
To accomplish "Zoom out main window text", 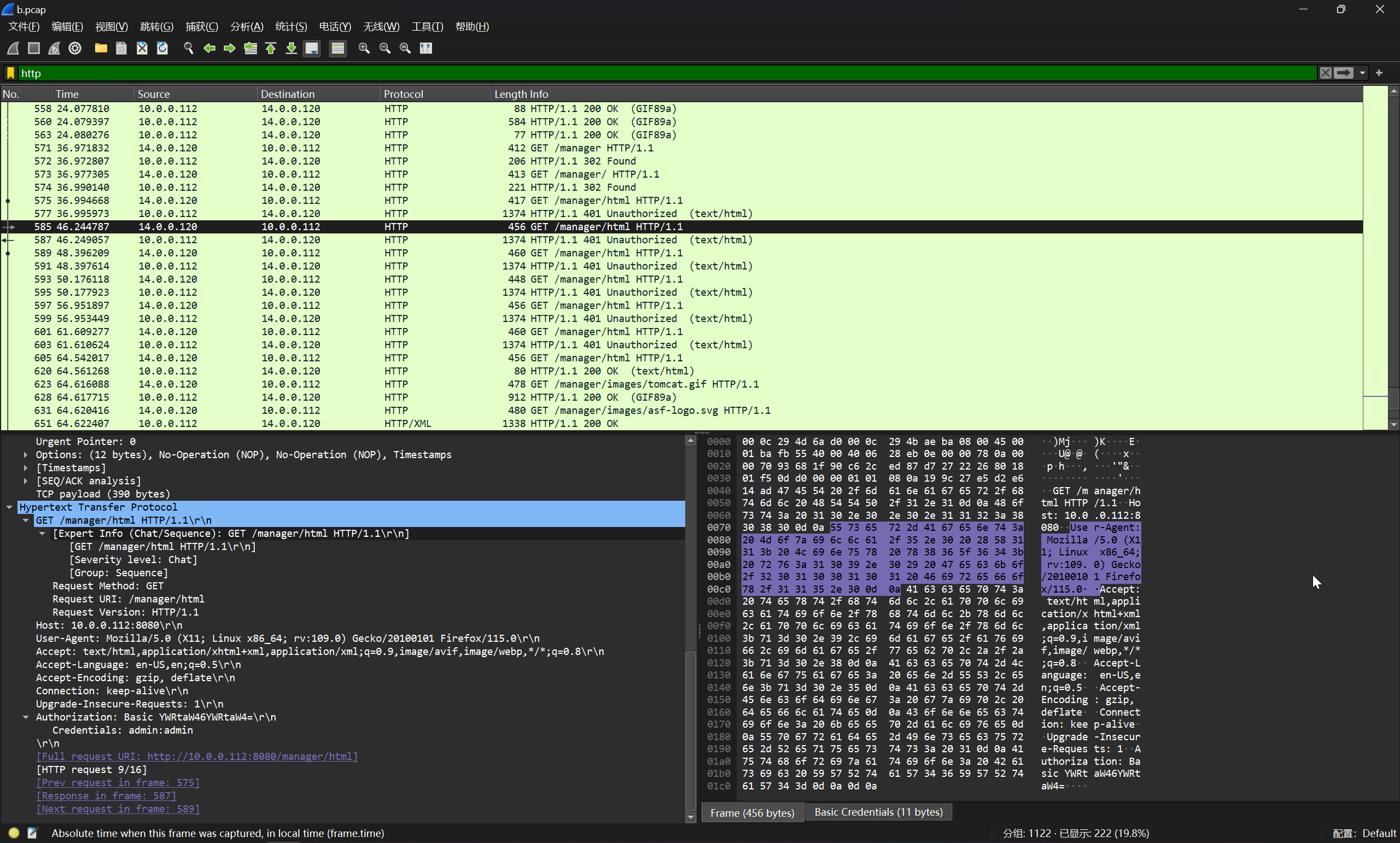I will [x=384, y=48].
